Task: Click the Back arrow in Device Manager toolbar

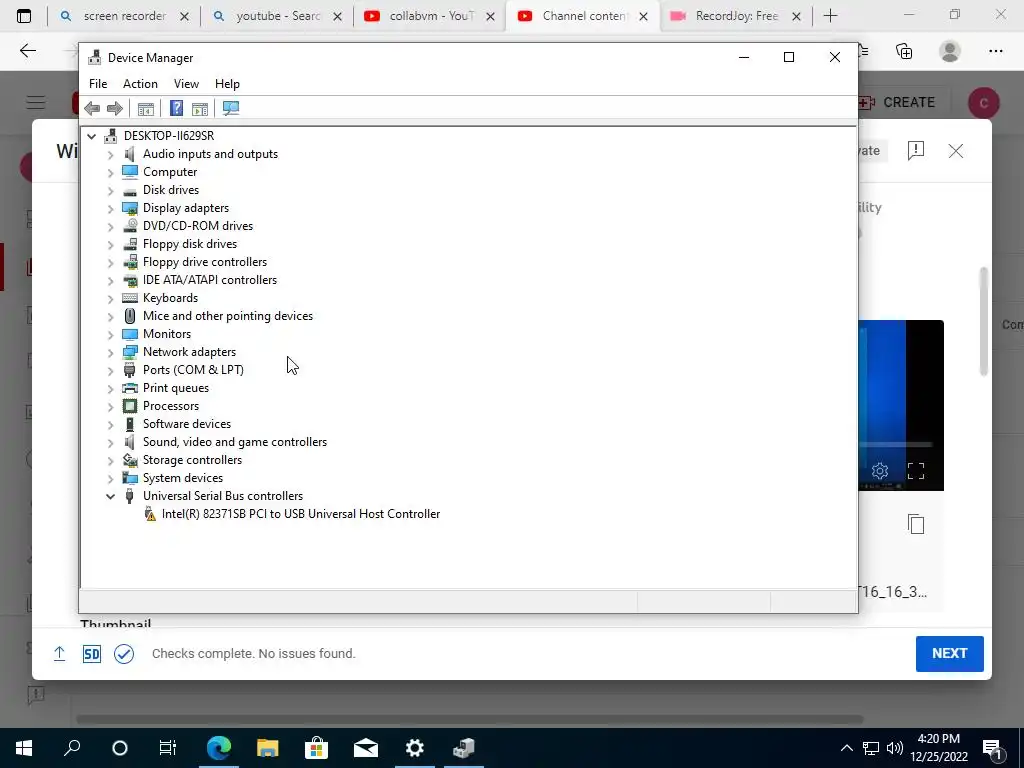Action: coord(92,108)
